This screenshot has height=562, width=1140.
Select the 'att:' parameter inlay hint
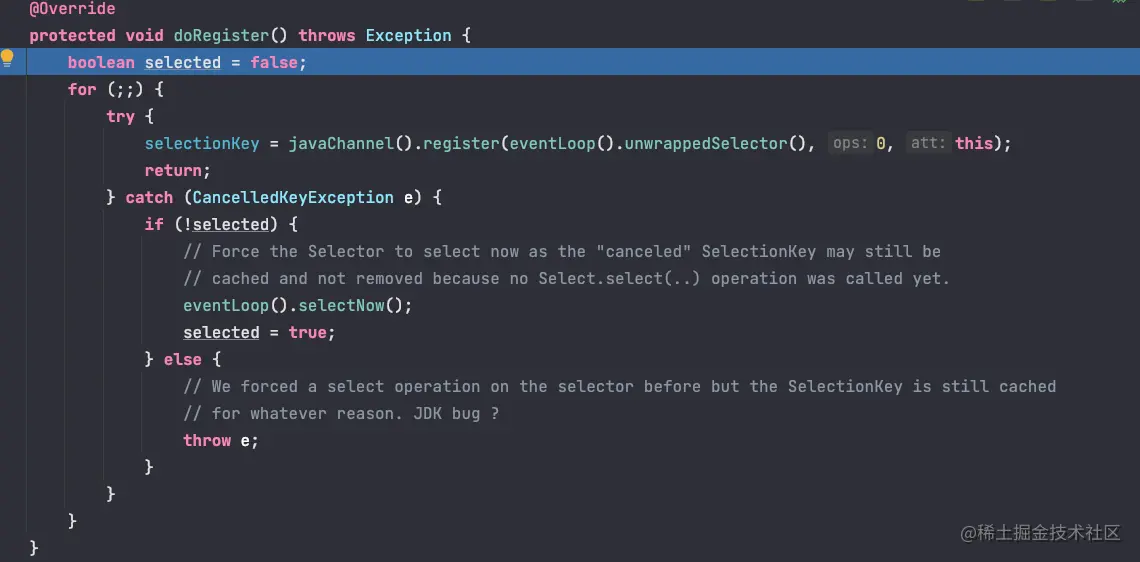coord(929,143)
